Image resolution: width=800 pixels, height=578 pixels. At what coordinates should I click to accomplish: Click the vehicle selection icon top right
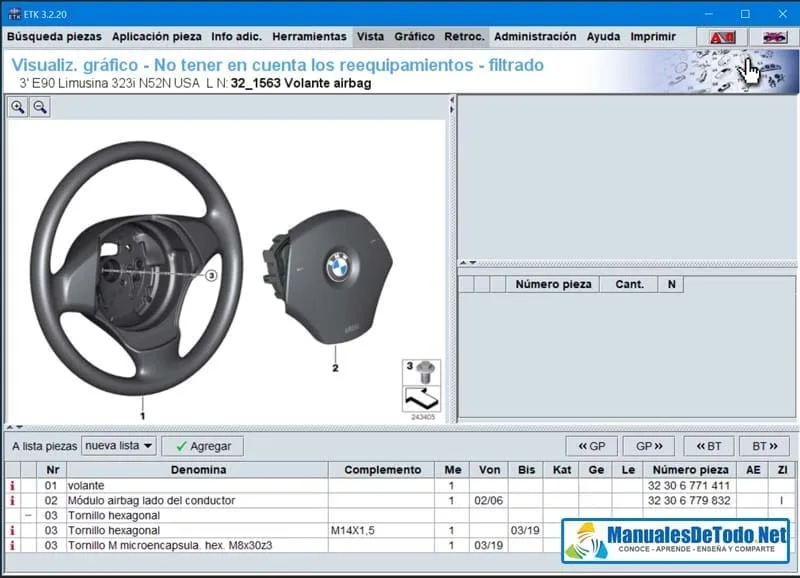(774, 36)
